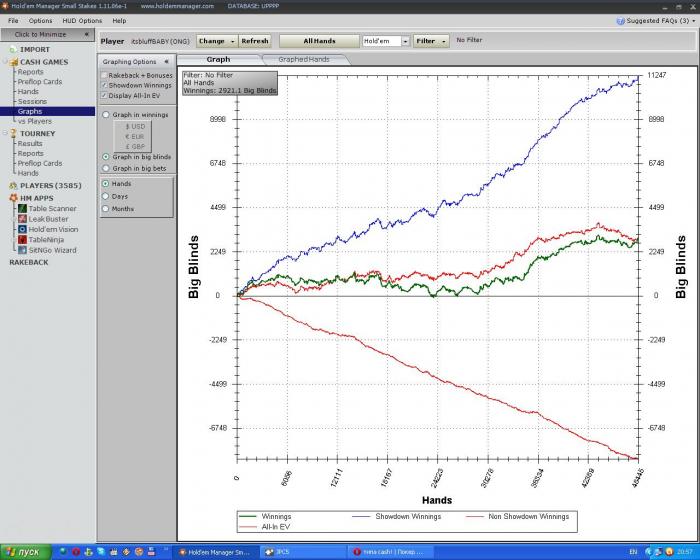Launch Leak Buster app icon
This screenshot has height=560, width=700.
(x=22, y=219)
